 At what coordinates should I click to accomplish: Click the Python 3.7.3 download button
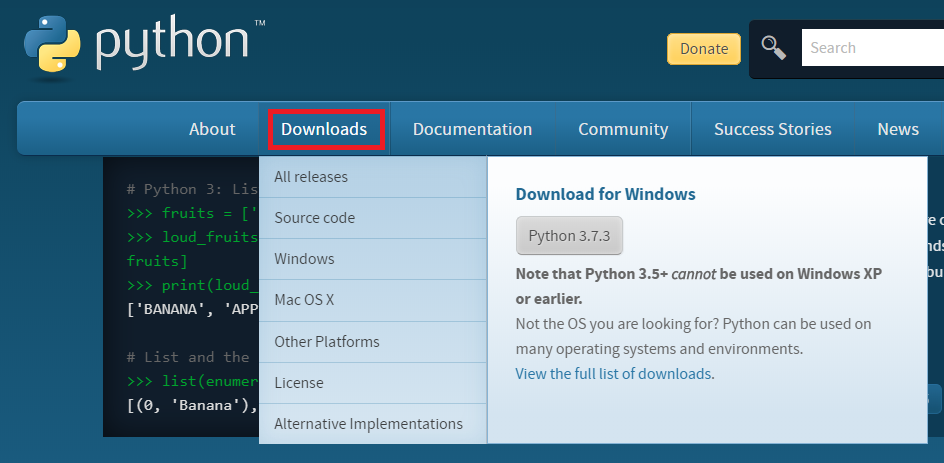pos(569,235)
